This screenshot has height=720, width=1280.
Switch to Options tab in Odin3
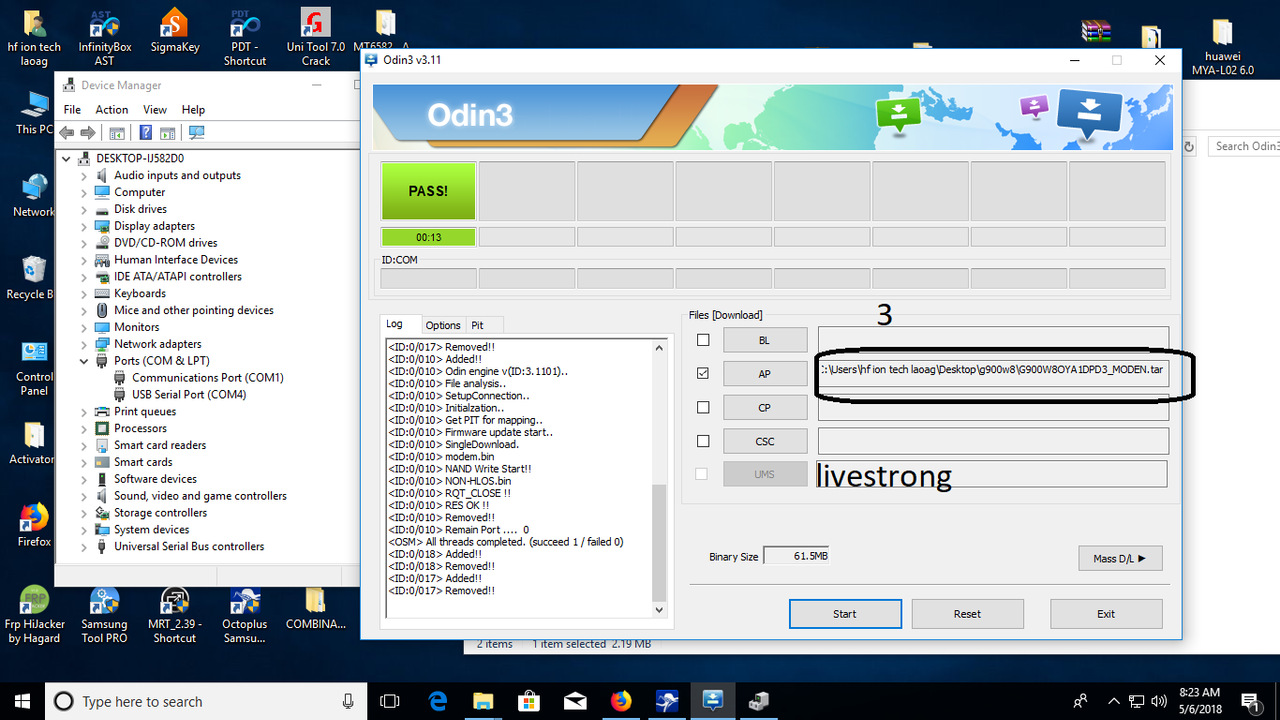(443, 325)
